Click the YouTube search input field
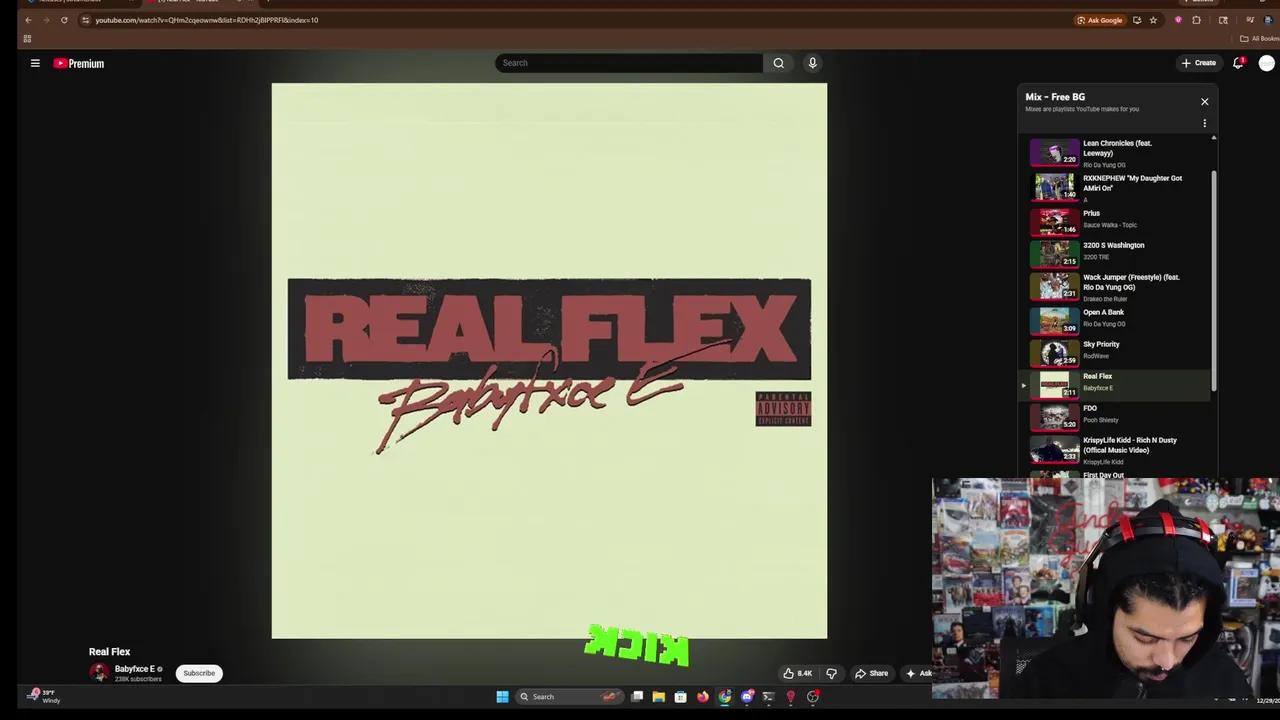Screen dimensions: 1280x720 (x=629, y=63)
